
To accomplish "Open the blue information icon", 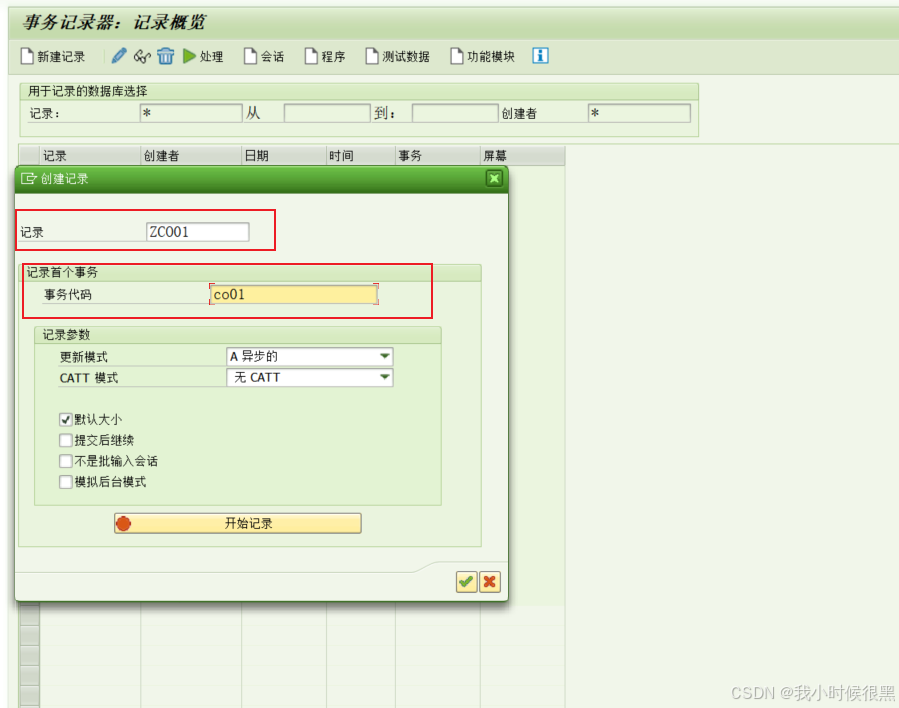I will click(x=540, y=56).
